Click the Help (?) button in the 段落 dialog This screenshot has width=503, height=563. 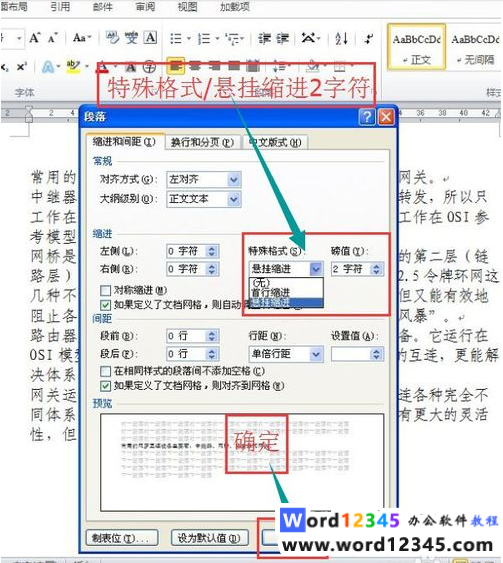pos(367,117)
